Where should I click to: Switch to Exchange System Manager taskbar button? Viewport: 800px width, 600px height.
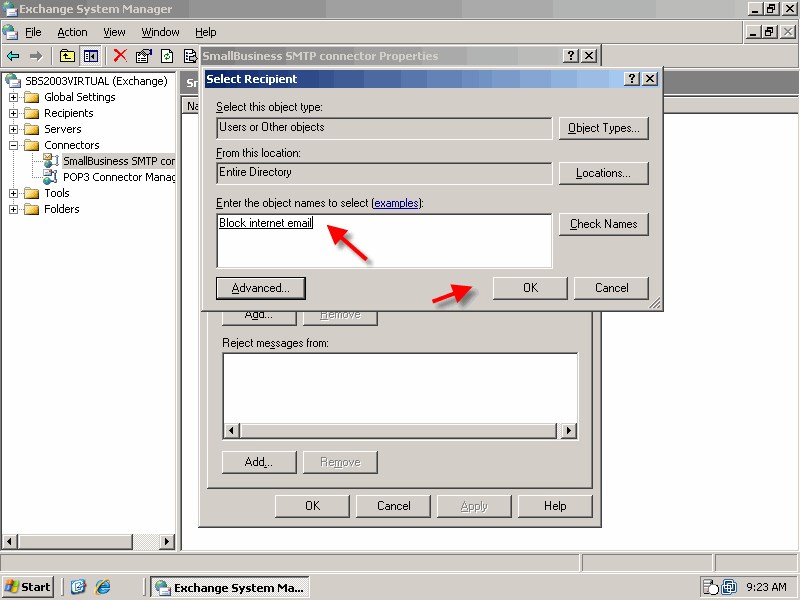pyautogui.click(x=230, y=587)
